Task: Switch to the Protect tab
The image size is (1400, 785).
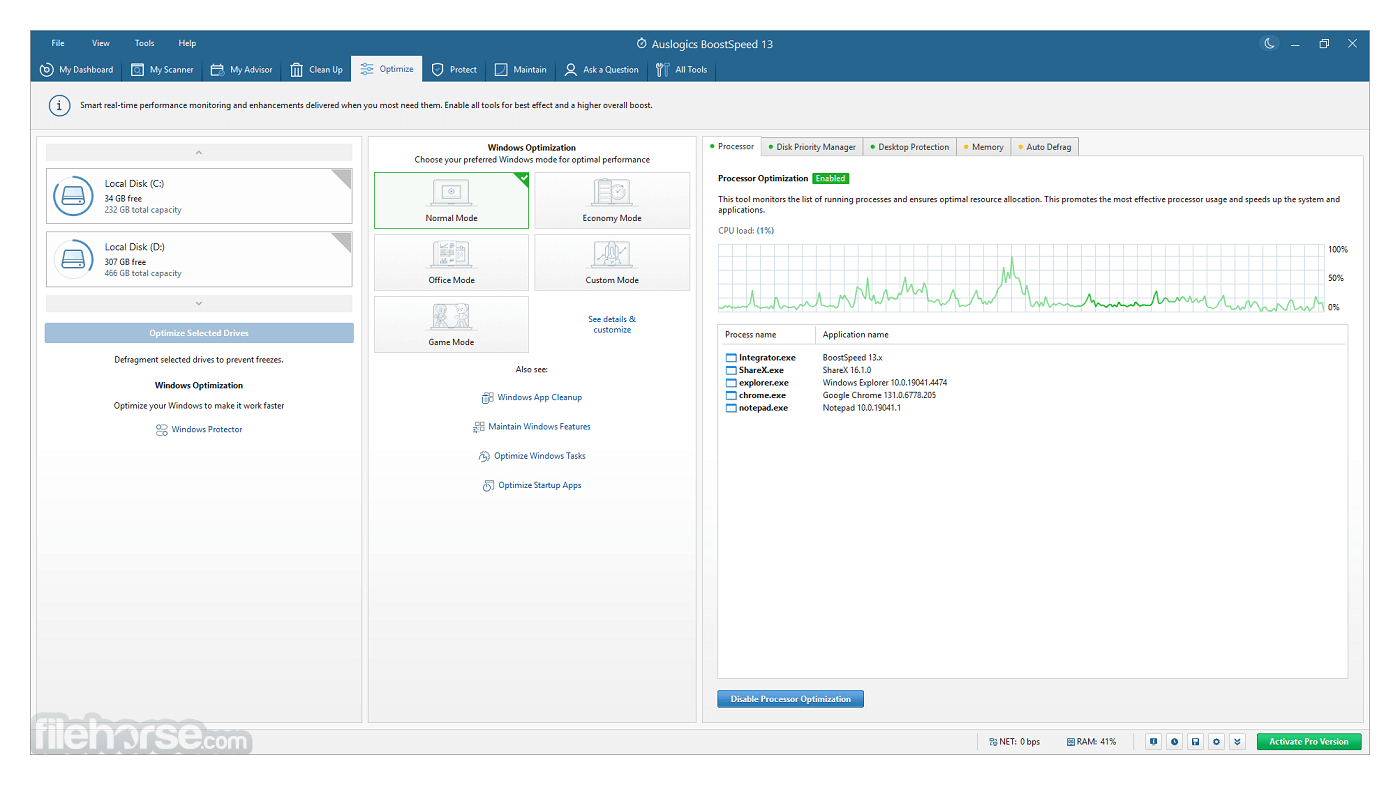Action: tap(454, 69)
